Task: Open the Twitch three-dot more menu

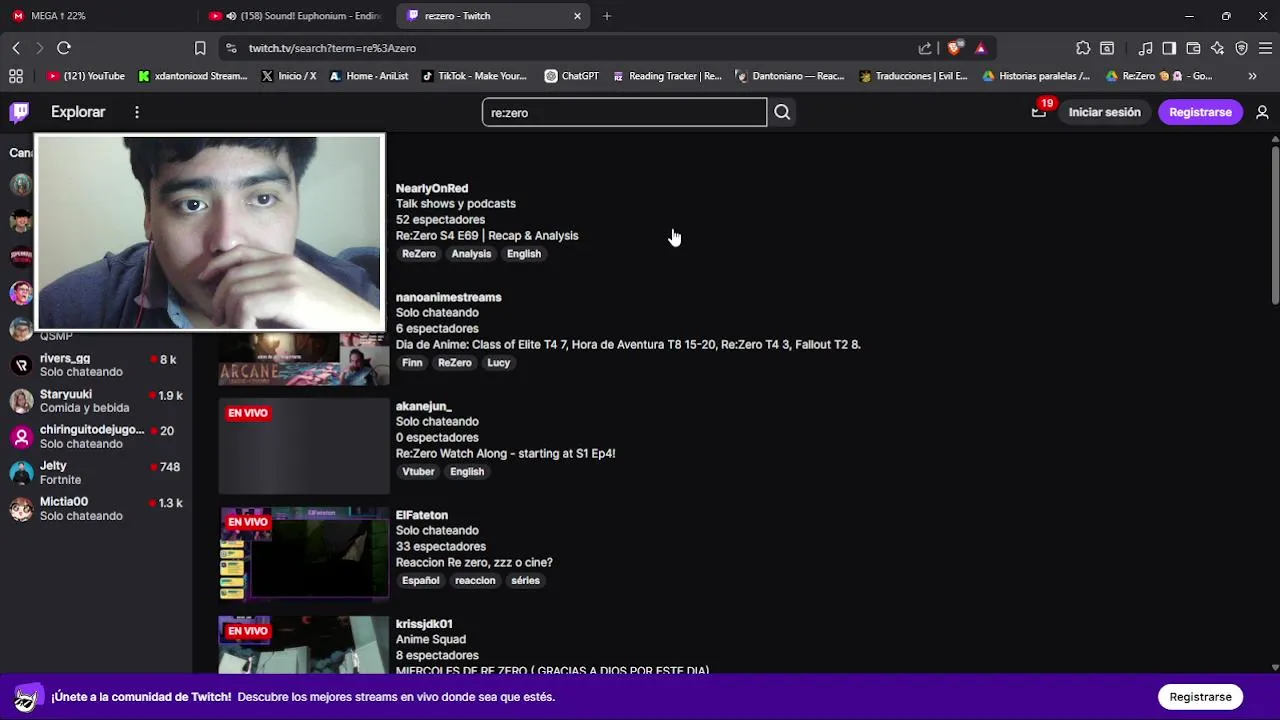Action: coord(137,112)
